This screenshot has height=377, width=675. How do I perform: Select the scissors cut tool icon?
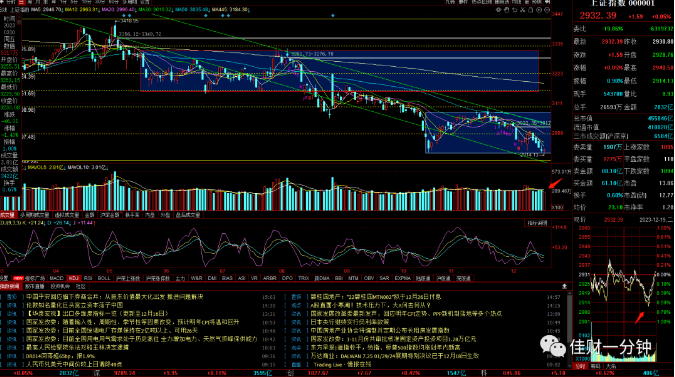[523, 9]
